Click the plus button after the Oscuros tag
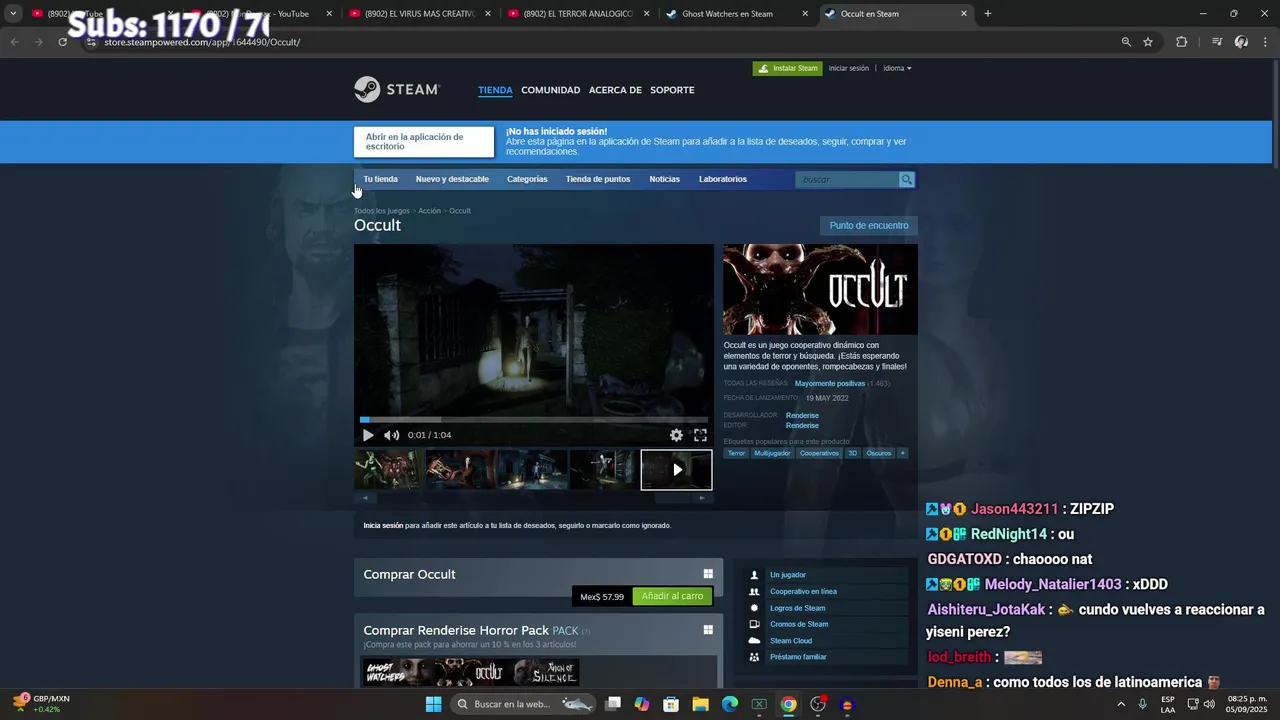This screenshot has height=720, width=1280. tap(902, 453)
